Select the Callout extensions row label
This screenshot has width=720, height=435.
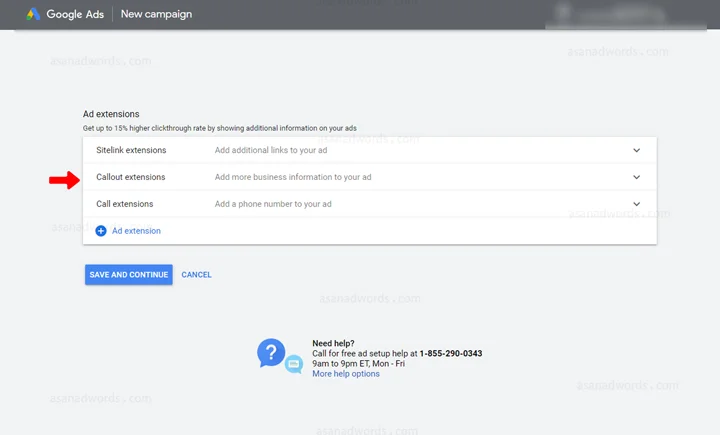coord(130,177)
